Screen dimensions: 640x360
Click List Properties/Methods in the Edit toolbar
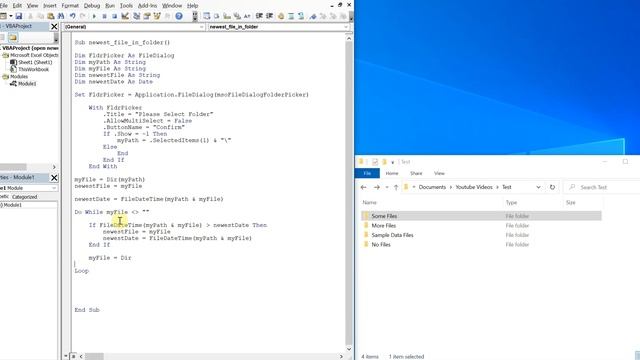pyautogui.click(x=207, y=16)
